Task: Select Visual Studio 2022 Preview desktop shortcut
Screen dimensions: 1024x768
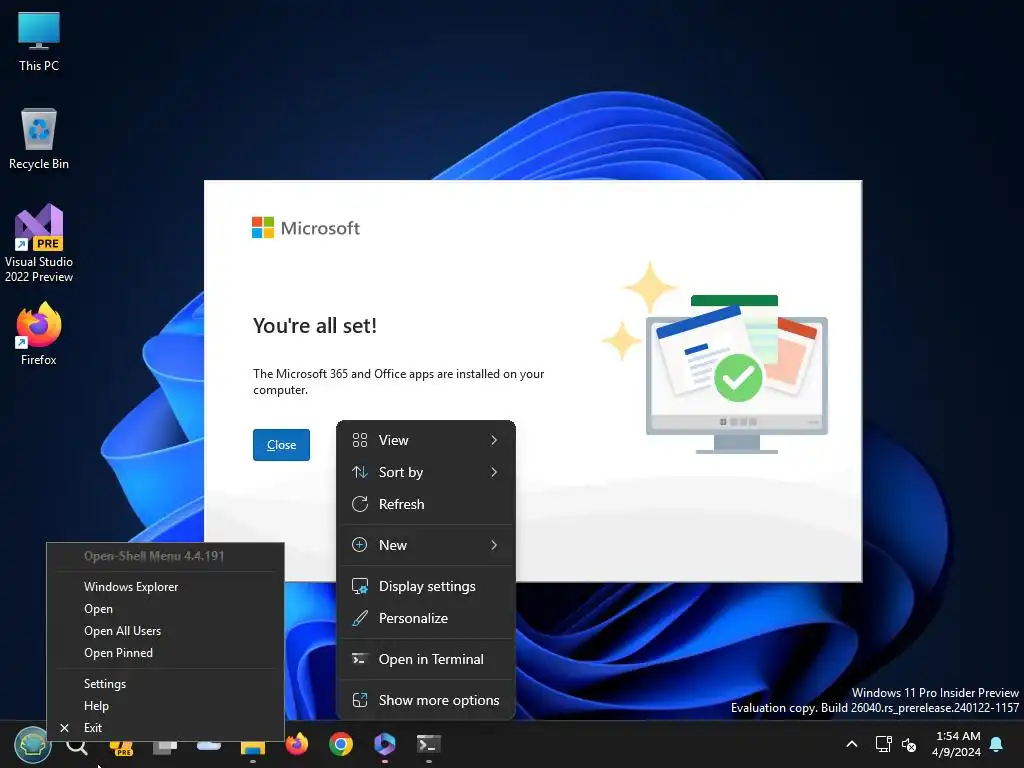Action: [39, 244]
